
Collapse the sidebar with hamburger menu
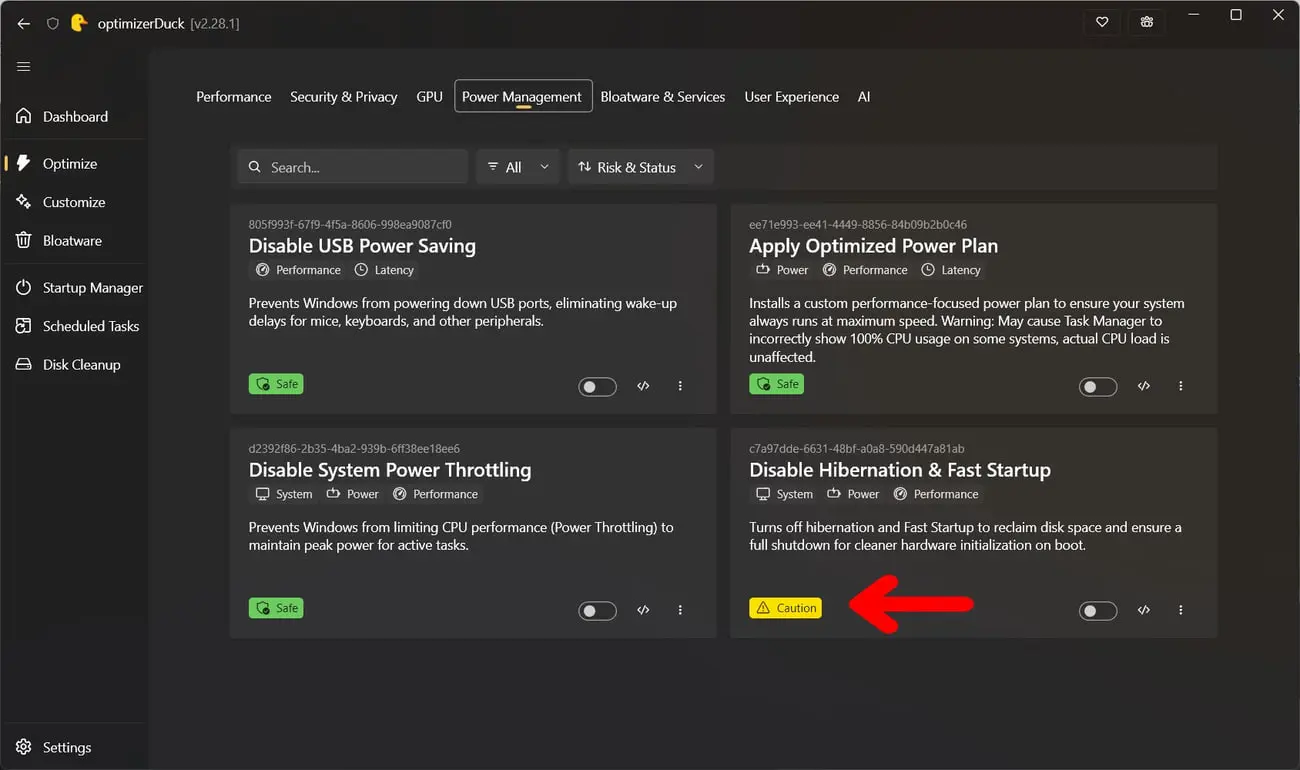[24, 67]
